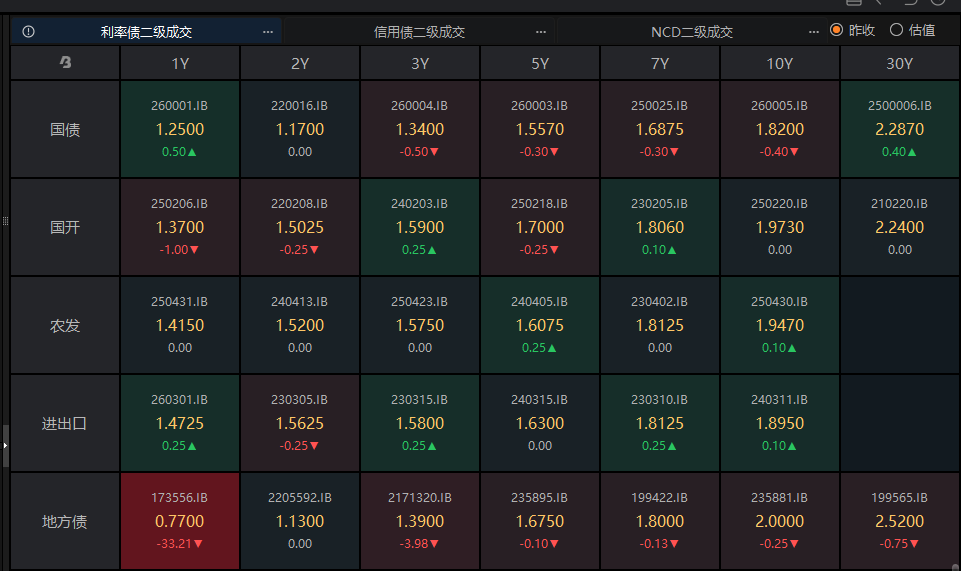Click the logo icon in header row
Viewport: 961px width, 571px height.
[66, 62]
